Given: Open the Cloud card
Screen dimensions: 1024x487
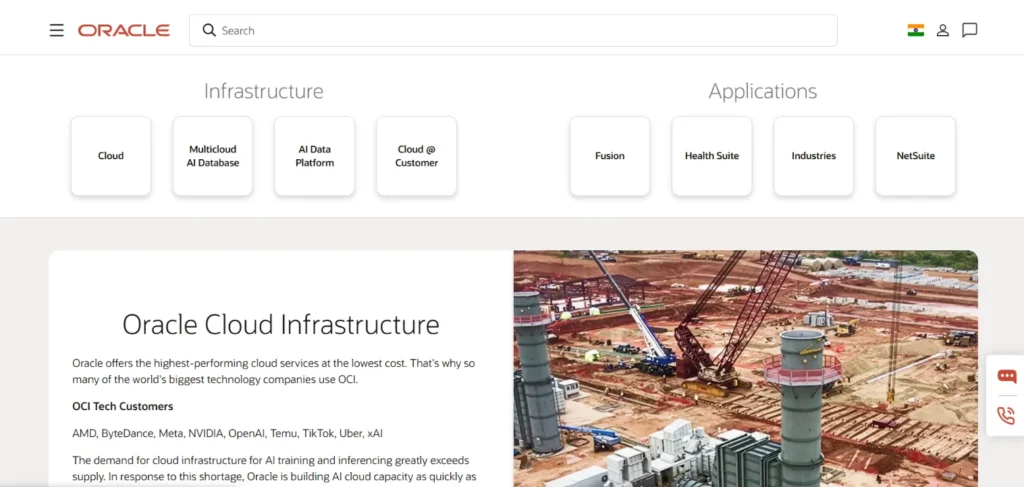Looking at the screenshot, I should (111, 156).
